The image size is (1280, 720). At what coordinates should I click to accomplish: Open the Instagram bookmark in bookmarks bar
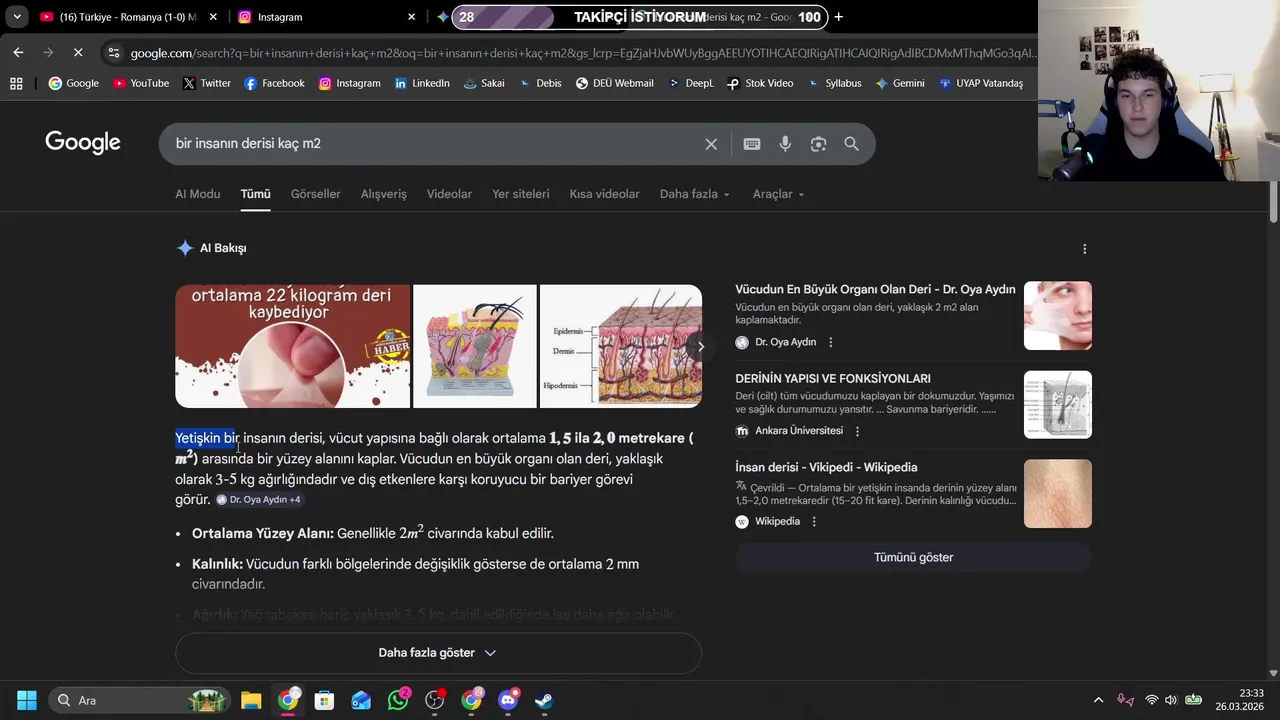(x=349, y=83)
